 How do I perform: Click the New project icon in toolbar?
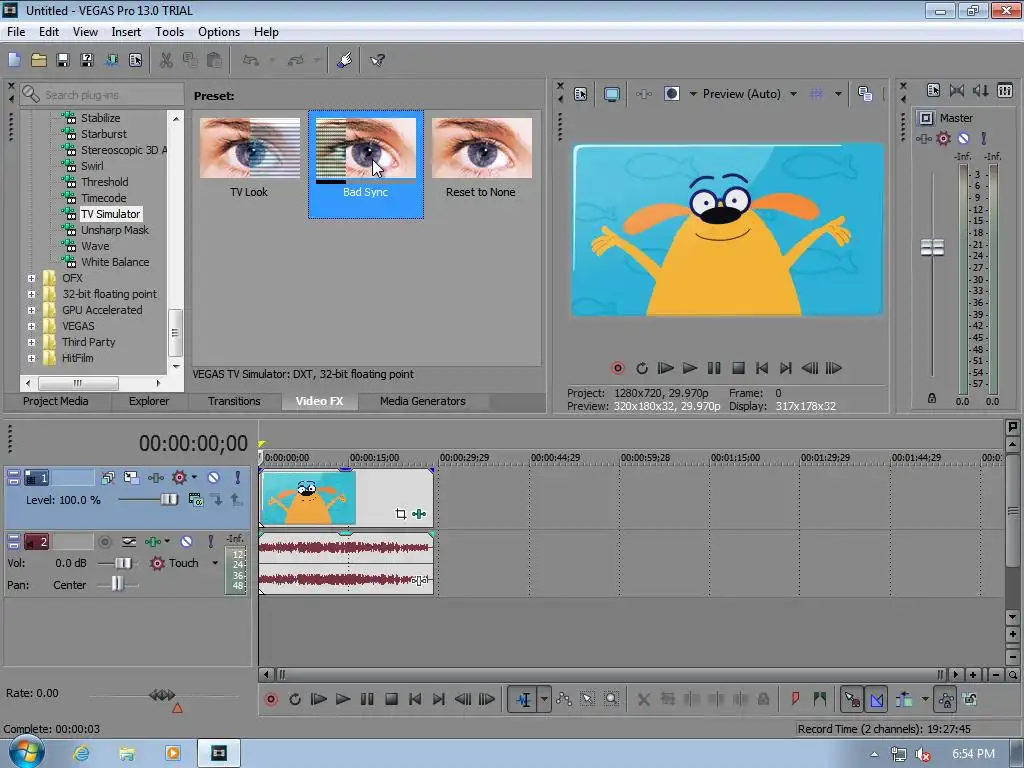14,60
